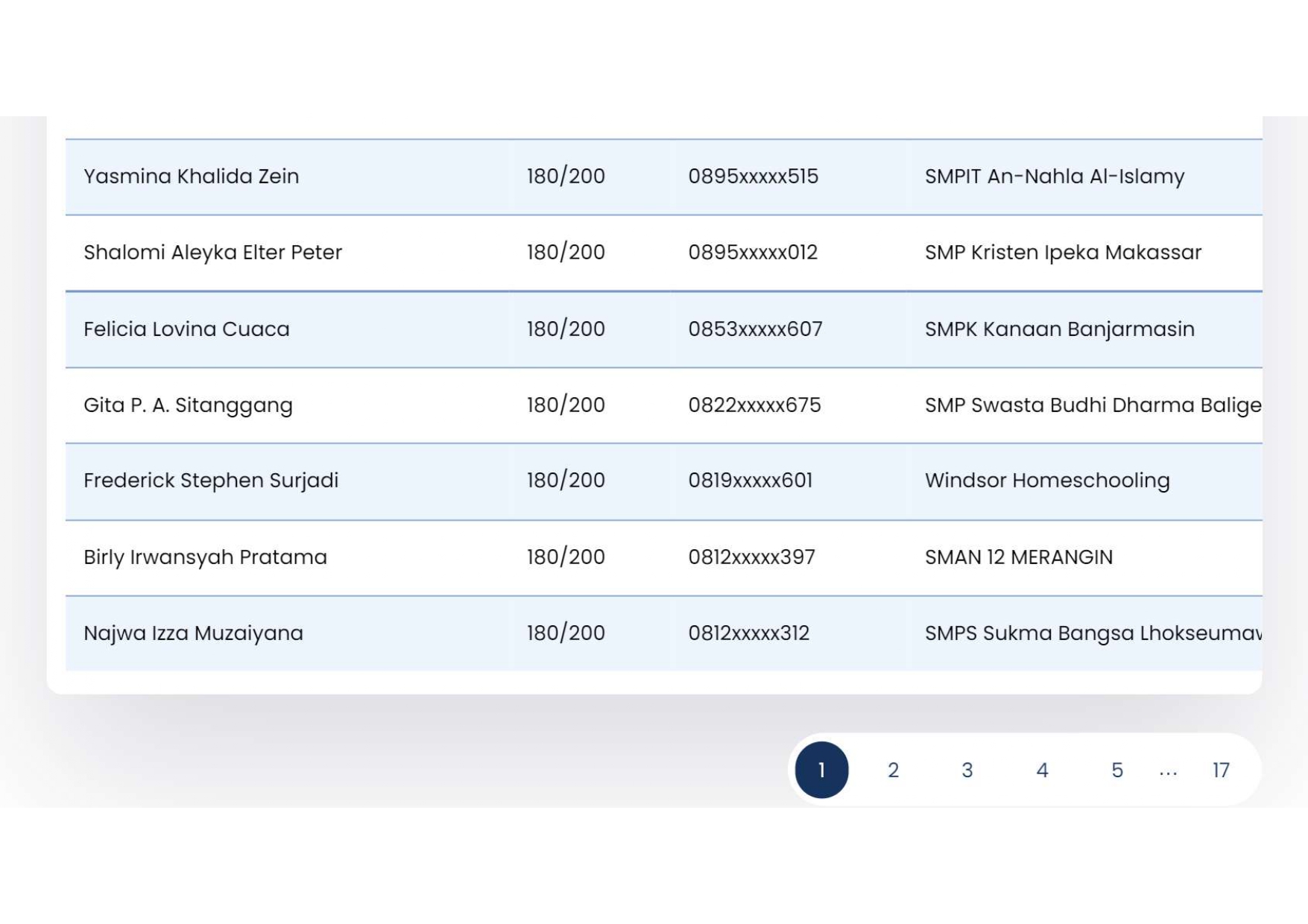Go to pagination page 1
The width and height of the screenshot is (1308, 924).
coord(821,770)
